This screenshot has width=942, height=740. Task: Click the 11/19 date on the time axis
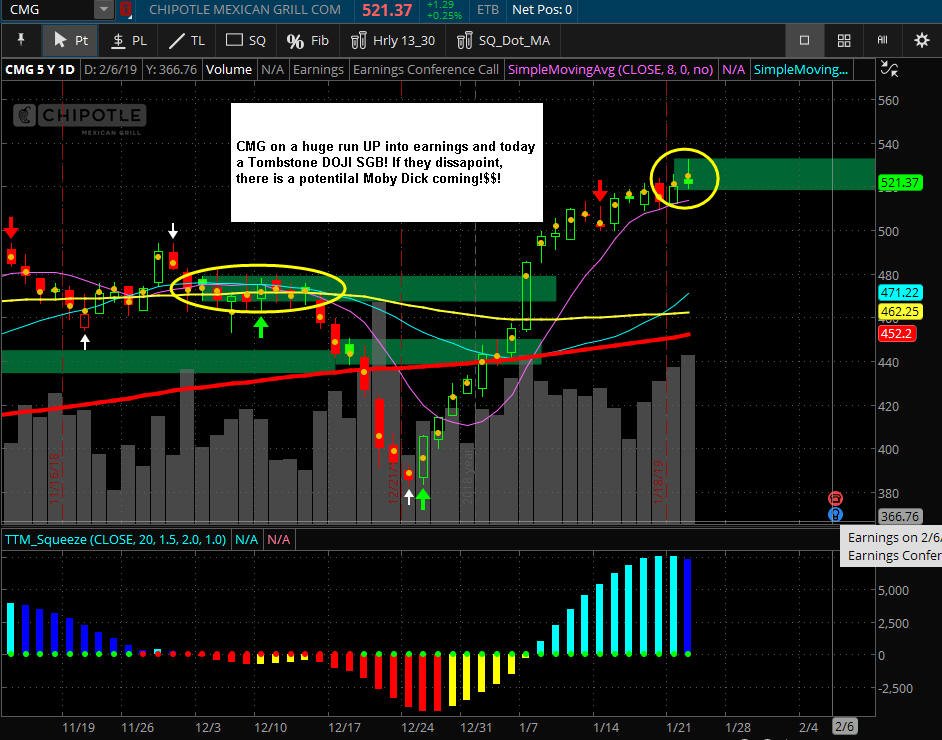[x=78, y=727]
